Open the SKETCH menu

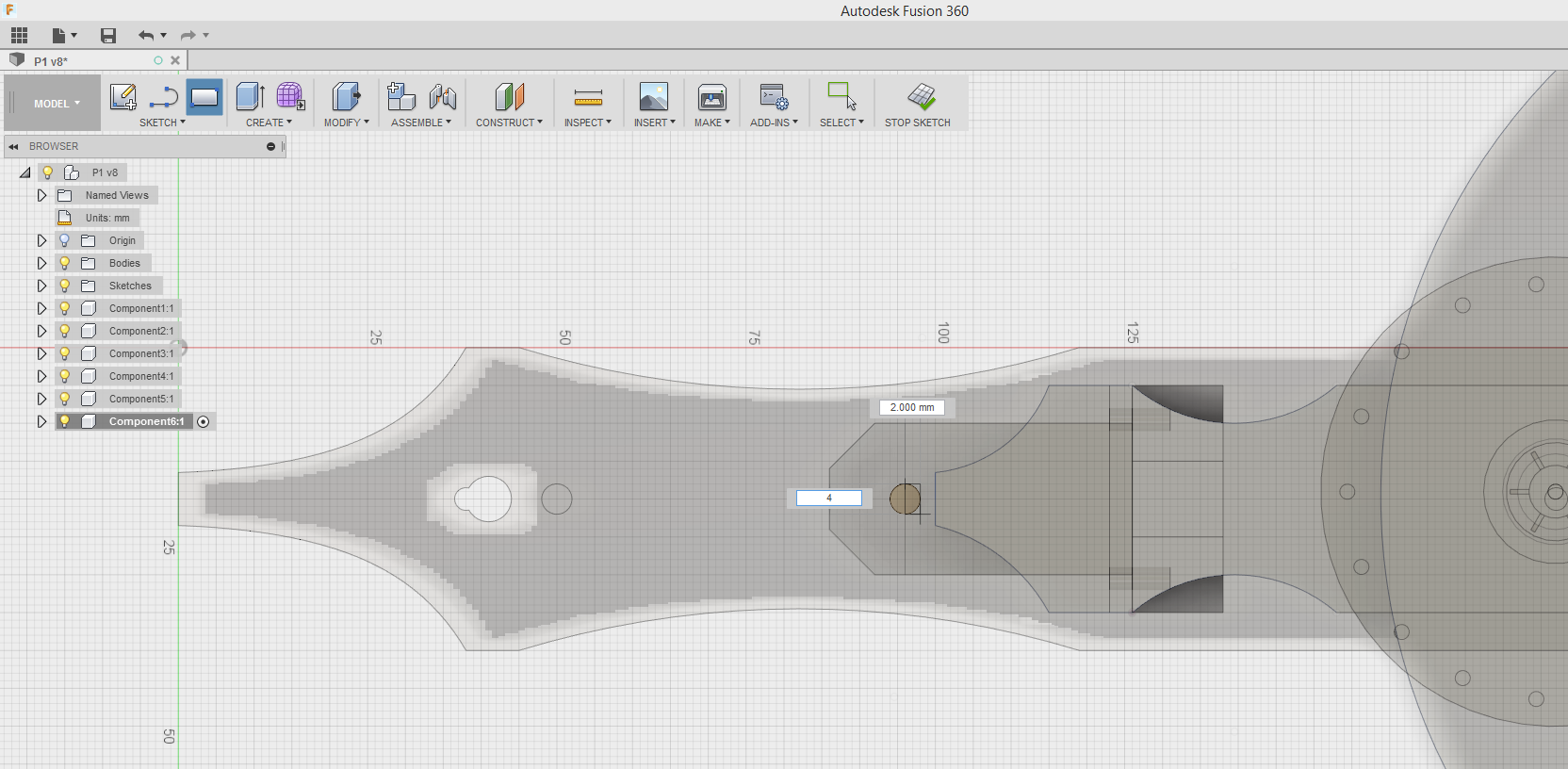(162, 123)
